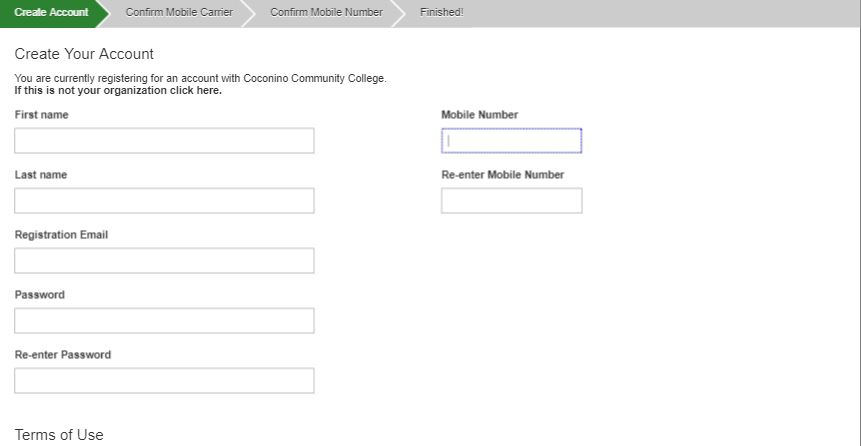Select the Create Account step
This screenshot has width=861, height=446.
coord(51,12)
